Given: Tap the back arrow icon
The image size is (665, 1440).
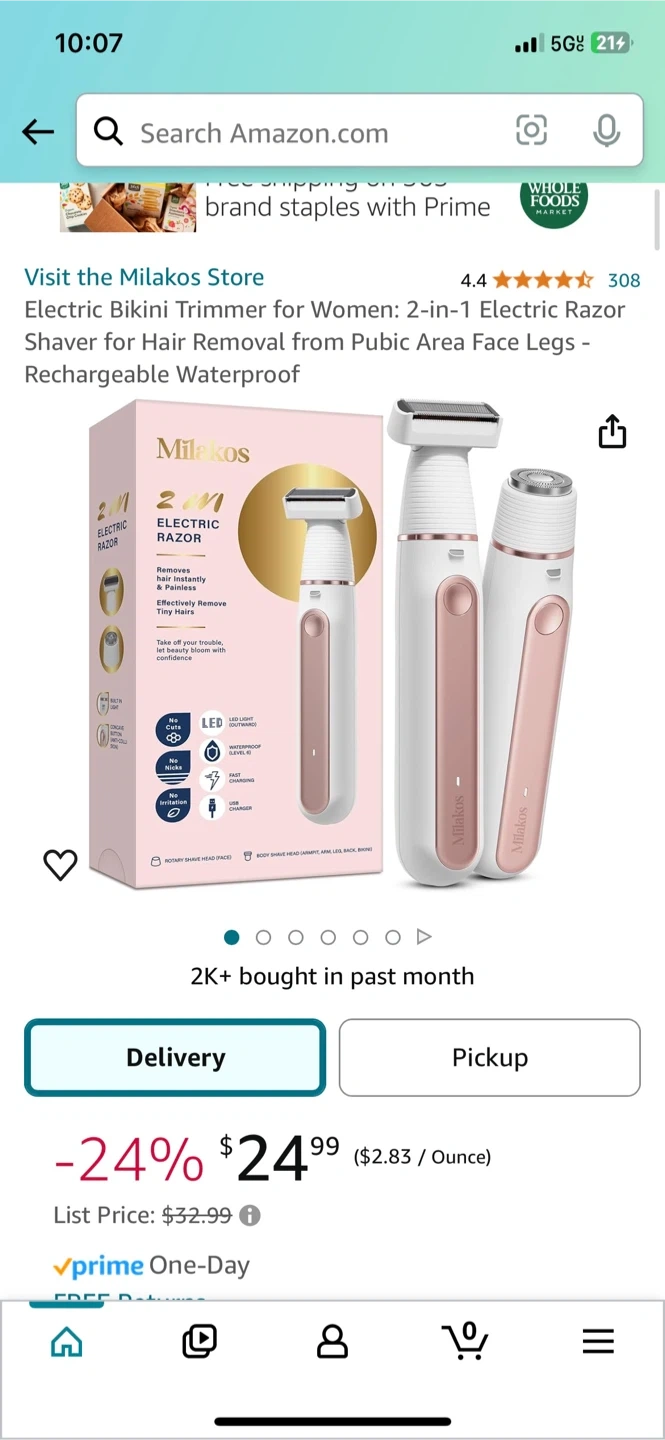Looking at the screenshot, I should (38, 131).
